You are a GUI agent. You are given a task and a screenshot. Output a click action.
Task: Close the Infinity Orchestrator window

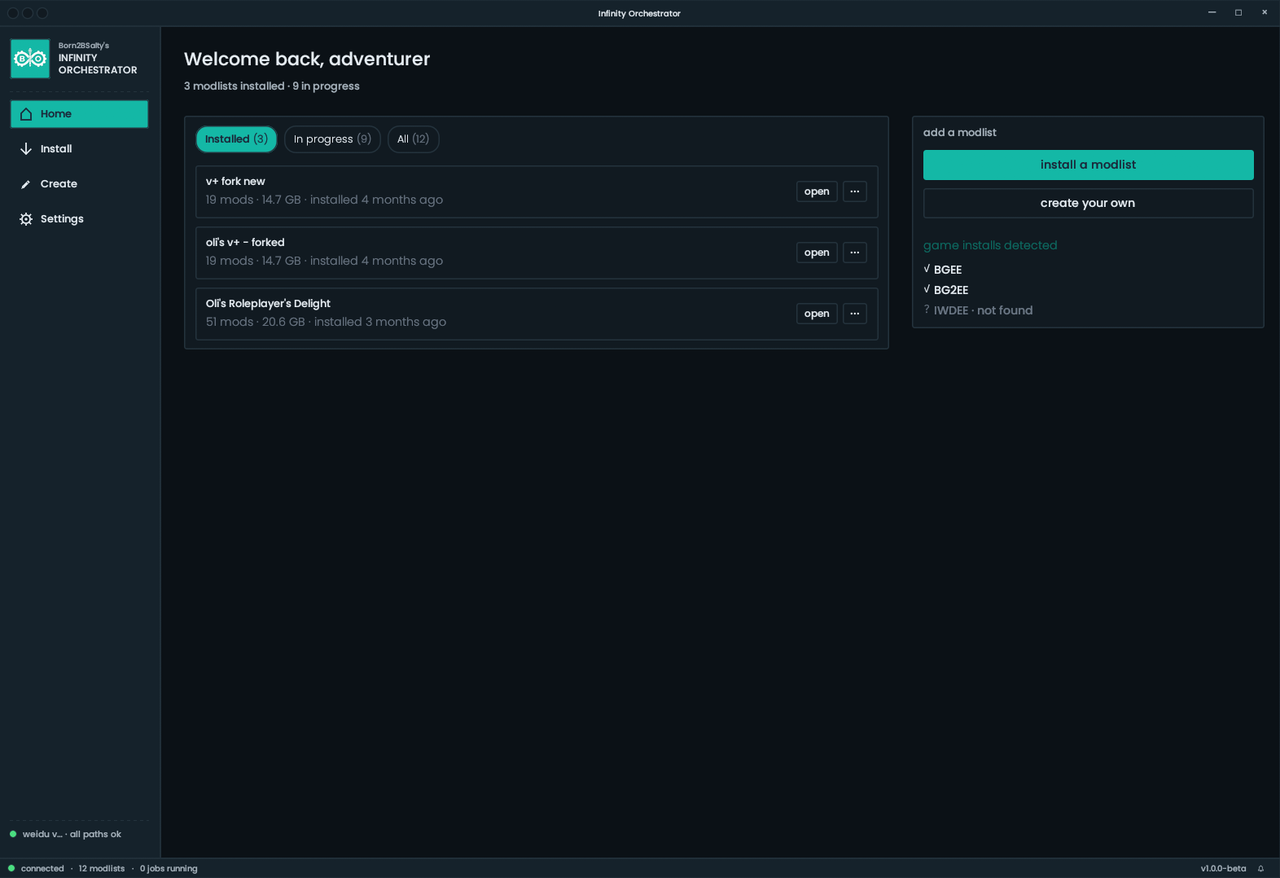(1264, 13)
